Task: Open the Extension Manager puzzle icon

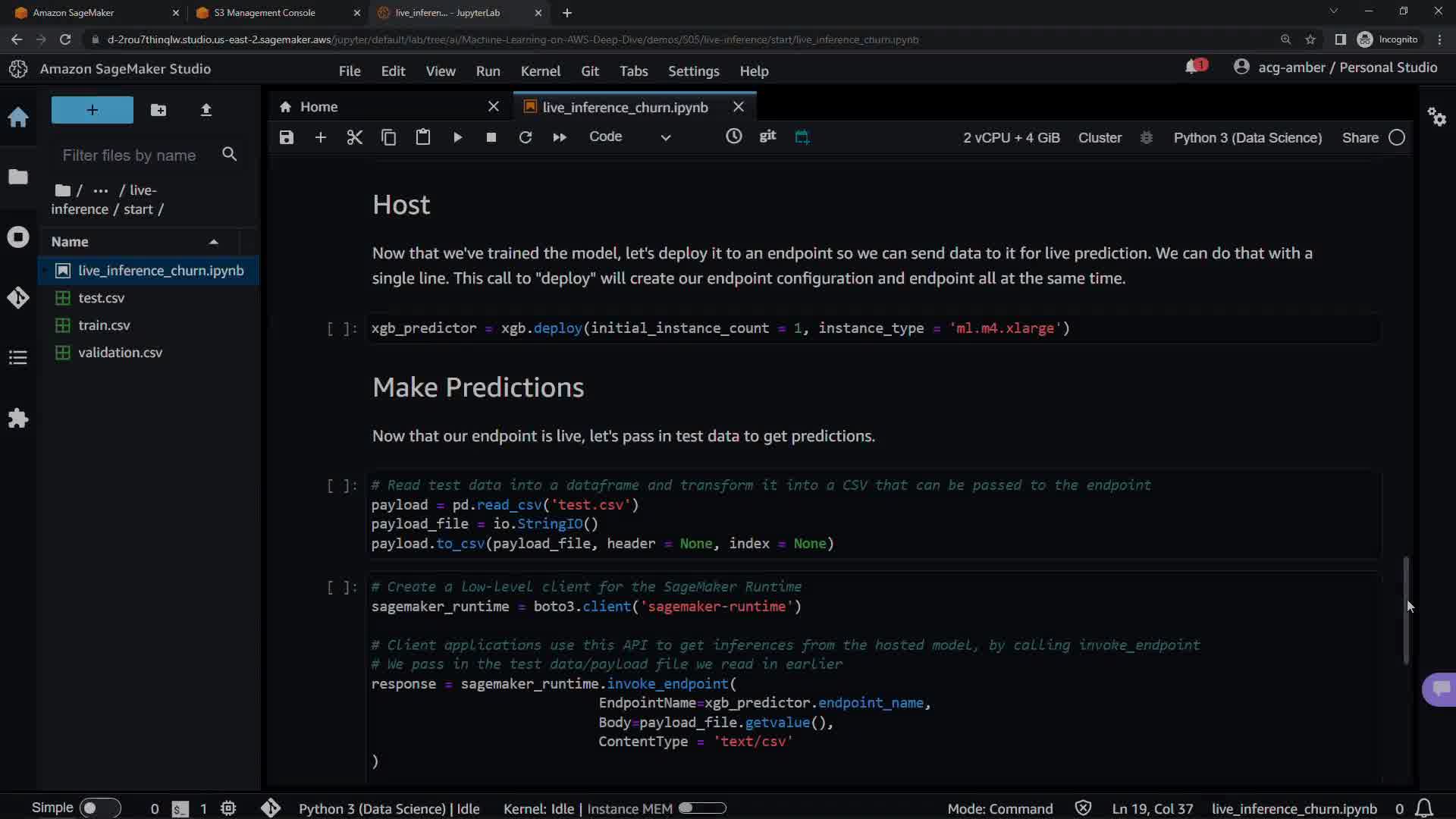Action: (x=18, y=418)
